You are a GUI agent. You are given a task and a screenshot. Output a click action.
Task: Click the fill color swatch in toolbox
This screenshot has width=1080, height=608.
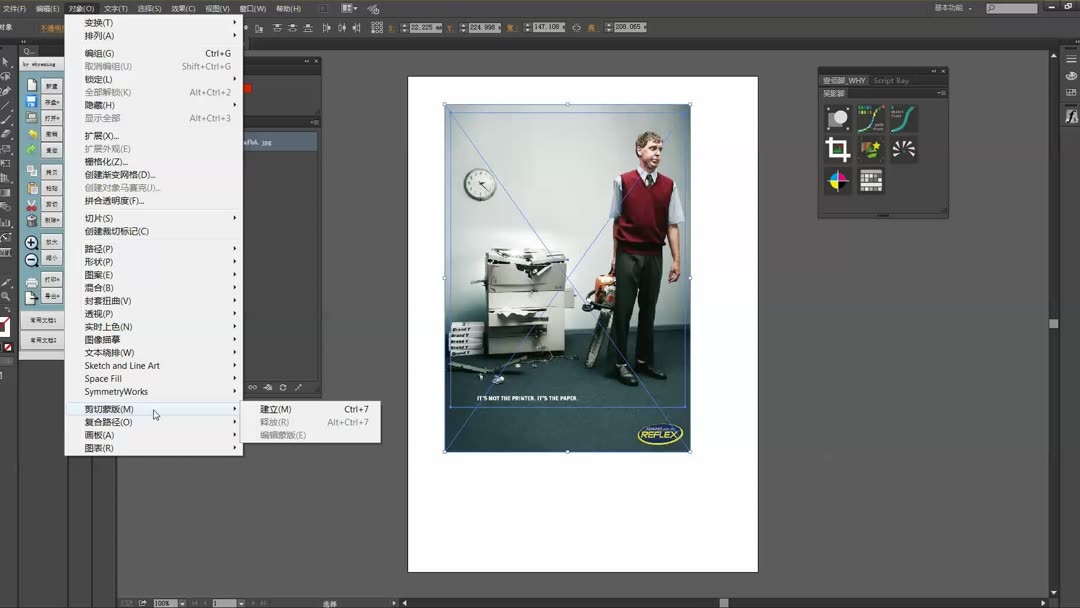[x=4, y=326]
